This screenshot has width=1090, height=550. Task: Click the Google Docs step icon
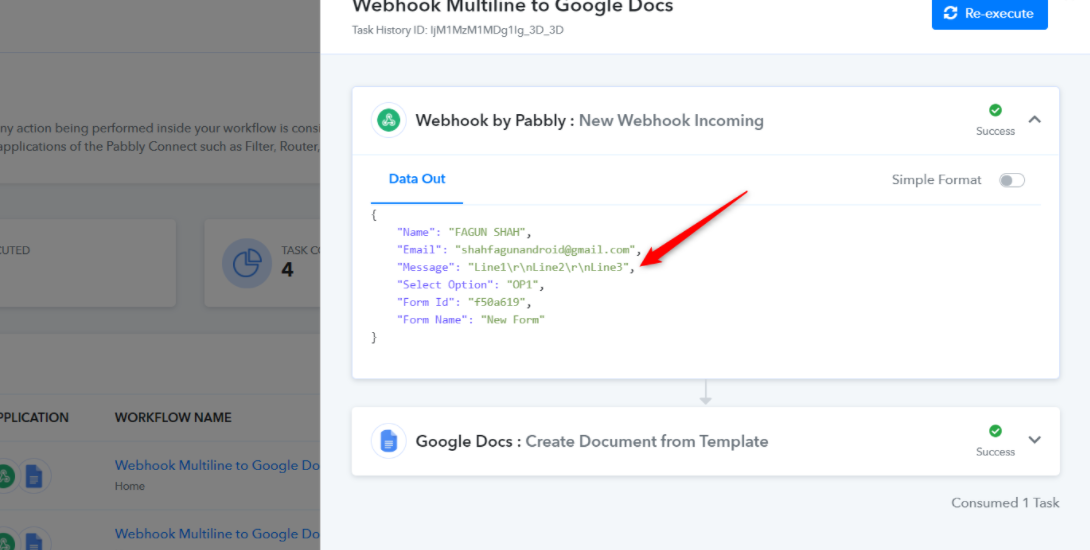[388, 441]
